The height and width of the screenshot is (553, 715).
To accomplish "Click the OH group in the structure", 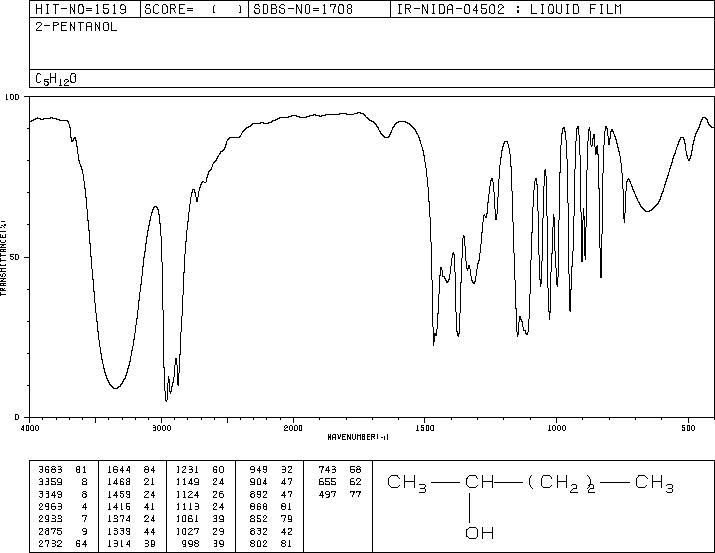I will [479, 533].
